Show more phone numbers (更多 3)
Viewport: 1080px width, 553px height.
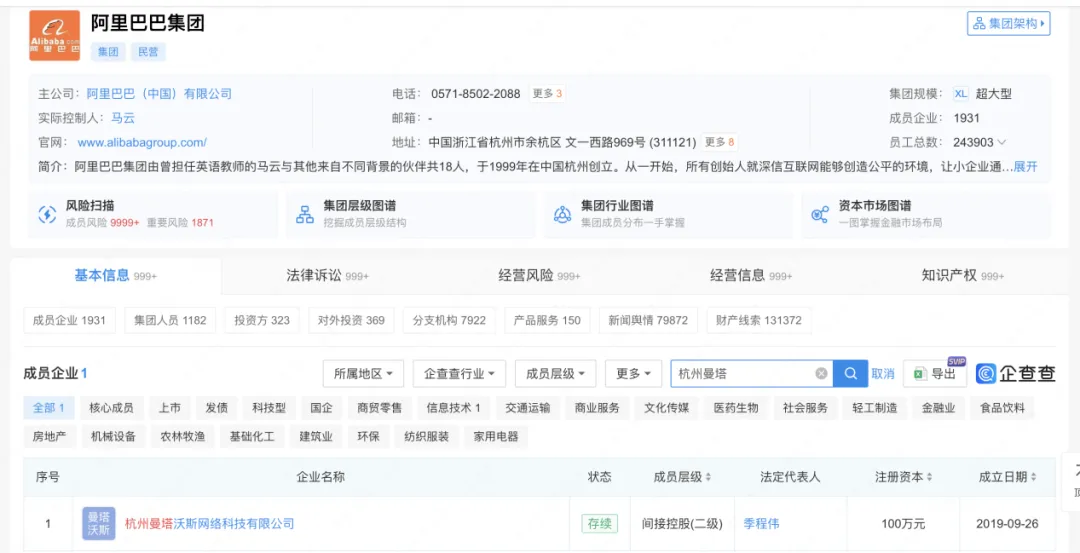tap(547, 94)
